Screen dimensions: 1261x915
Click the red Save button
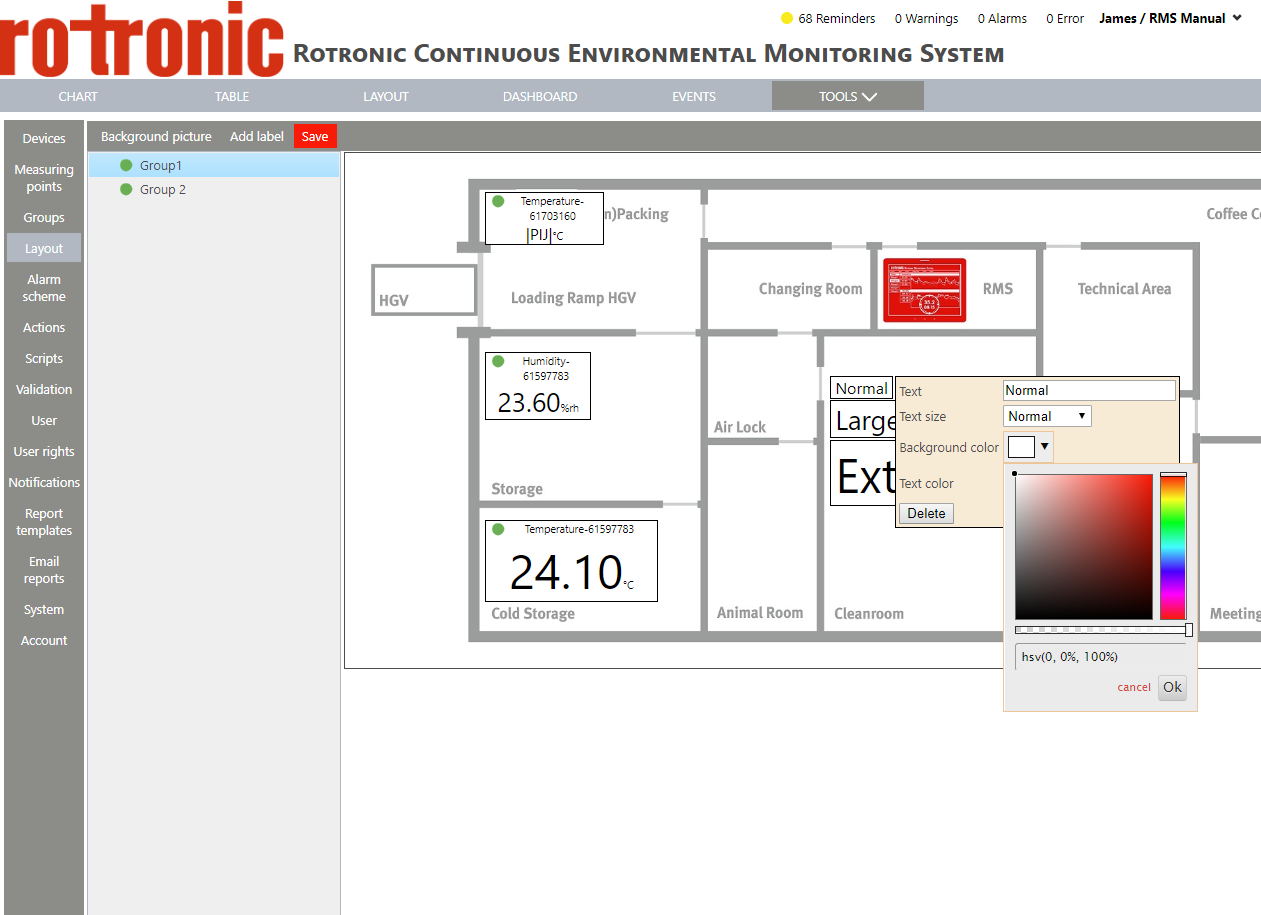(315, 136)
